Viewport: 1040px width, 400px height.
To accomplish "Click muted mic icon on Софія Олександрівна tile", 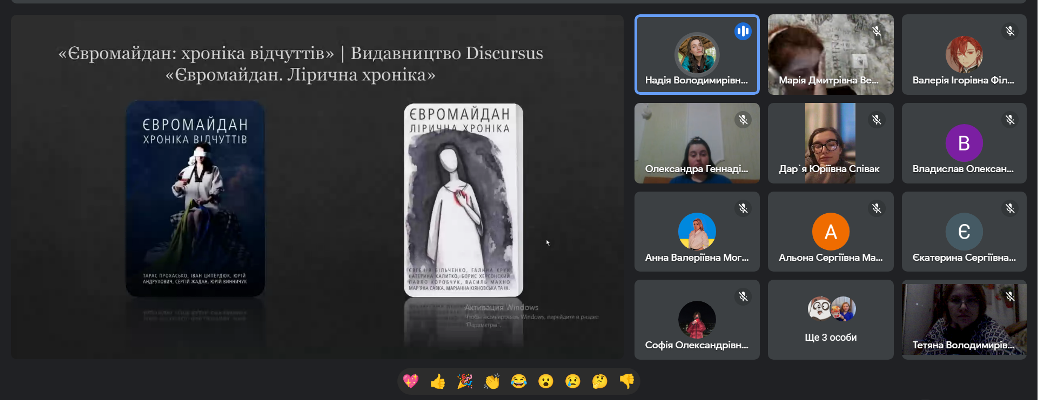I will pyautogui.click(x=743, y=297).
